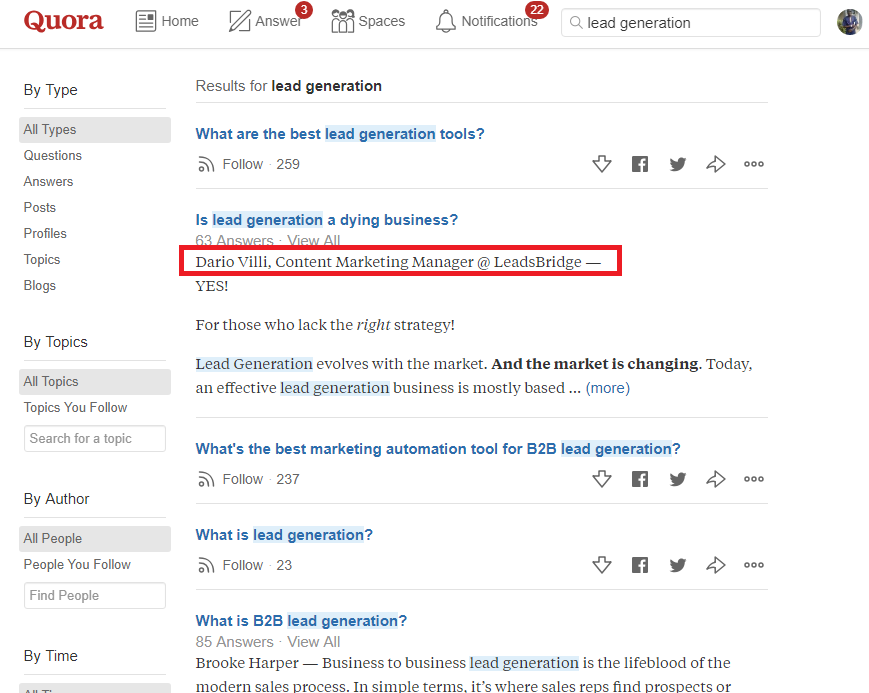Open the Notifications bell

(445, 22)
